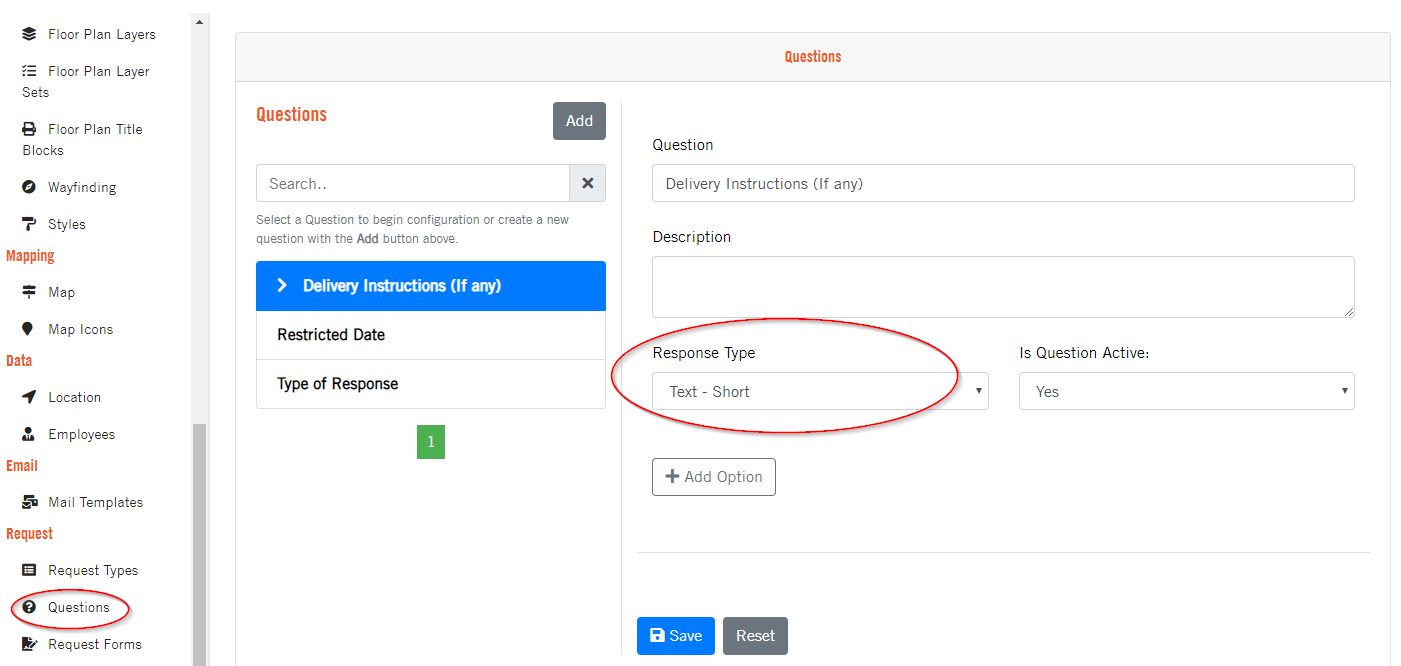Click the Is Question Active label
This screenshot has width=1401, height=666.
[x=1084, y=353]
